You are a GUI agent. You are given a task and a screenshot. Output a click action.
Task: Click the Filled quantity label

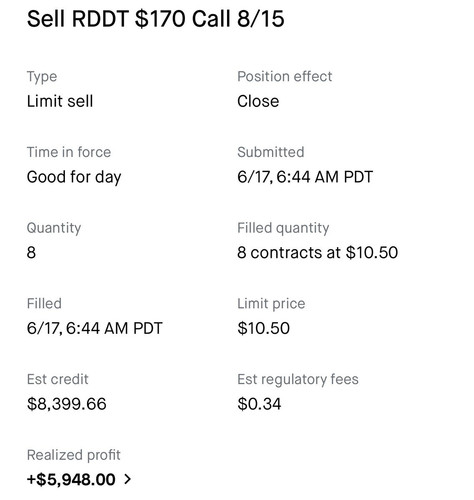[283, 228]
